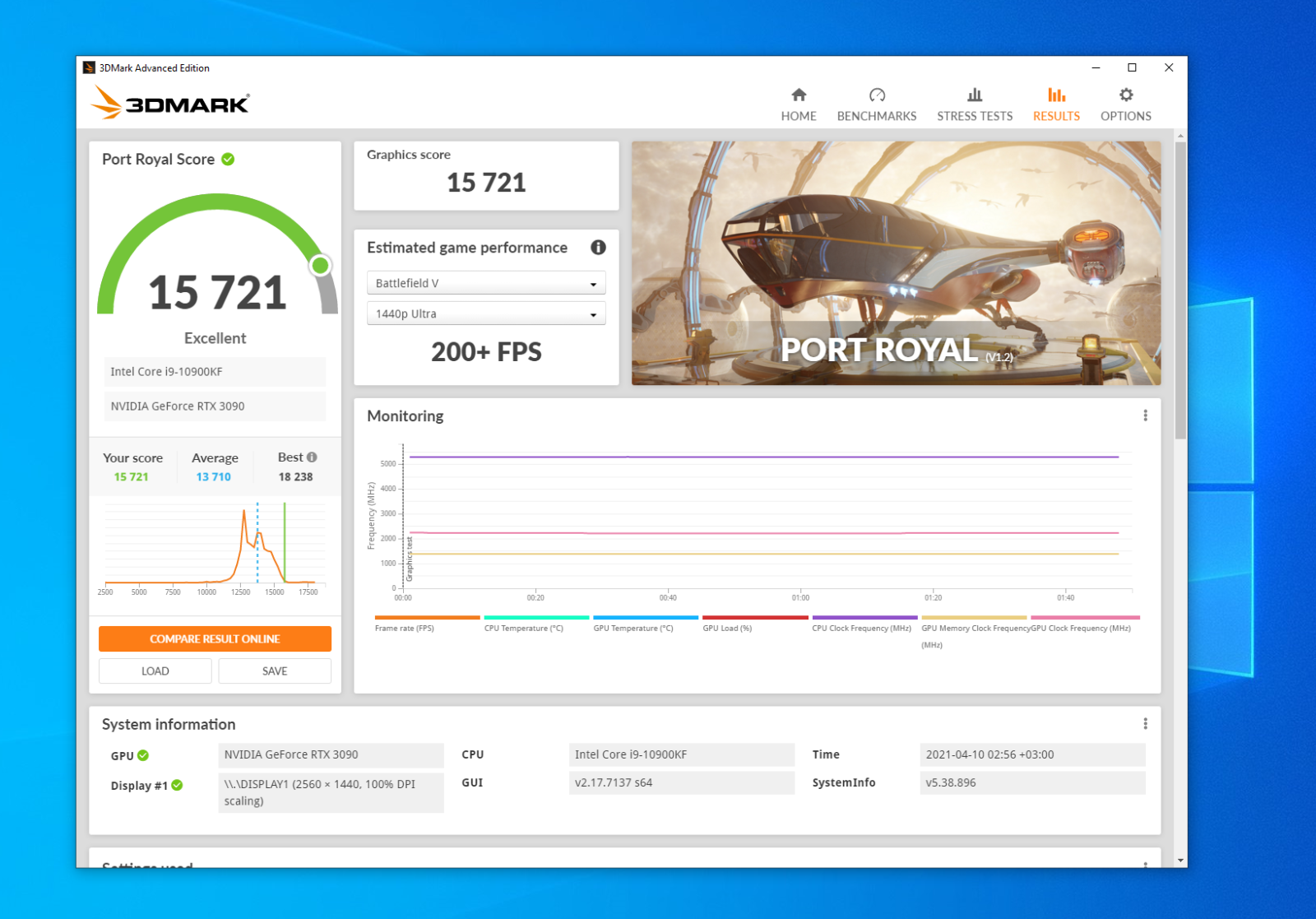Viewport: 1316px width, 919px height.
Task: Click the Excellent rating label
Action: click(x=215, y=338)
